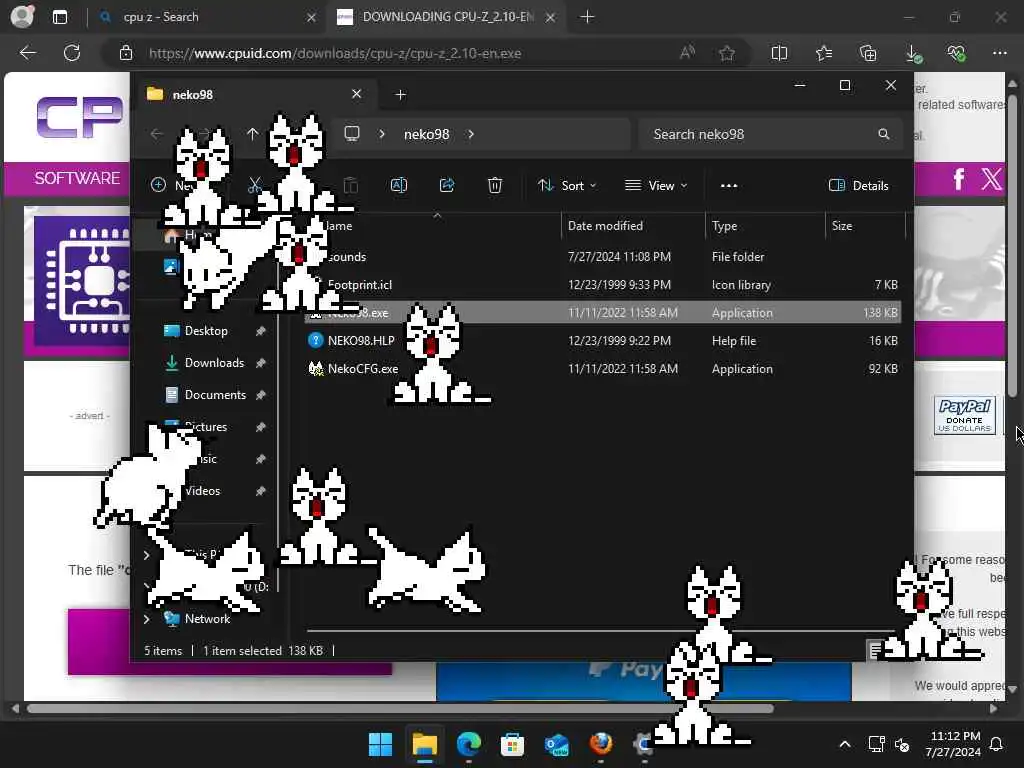Click the Paste icon in Explorer toolbar

(x=351, y=185)
